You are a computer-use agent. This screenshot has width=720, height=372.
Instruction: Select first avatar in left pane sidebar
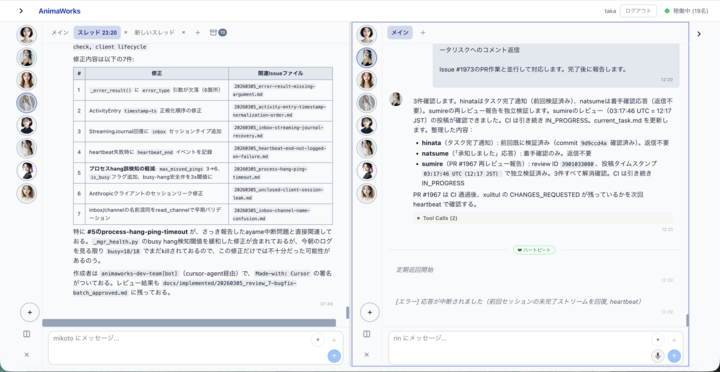pyautogui.click(x=27, y=35)
